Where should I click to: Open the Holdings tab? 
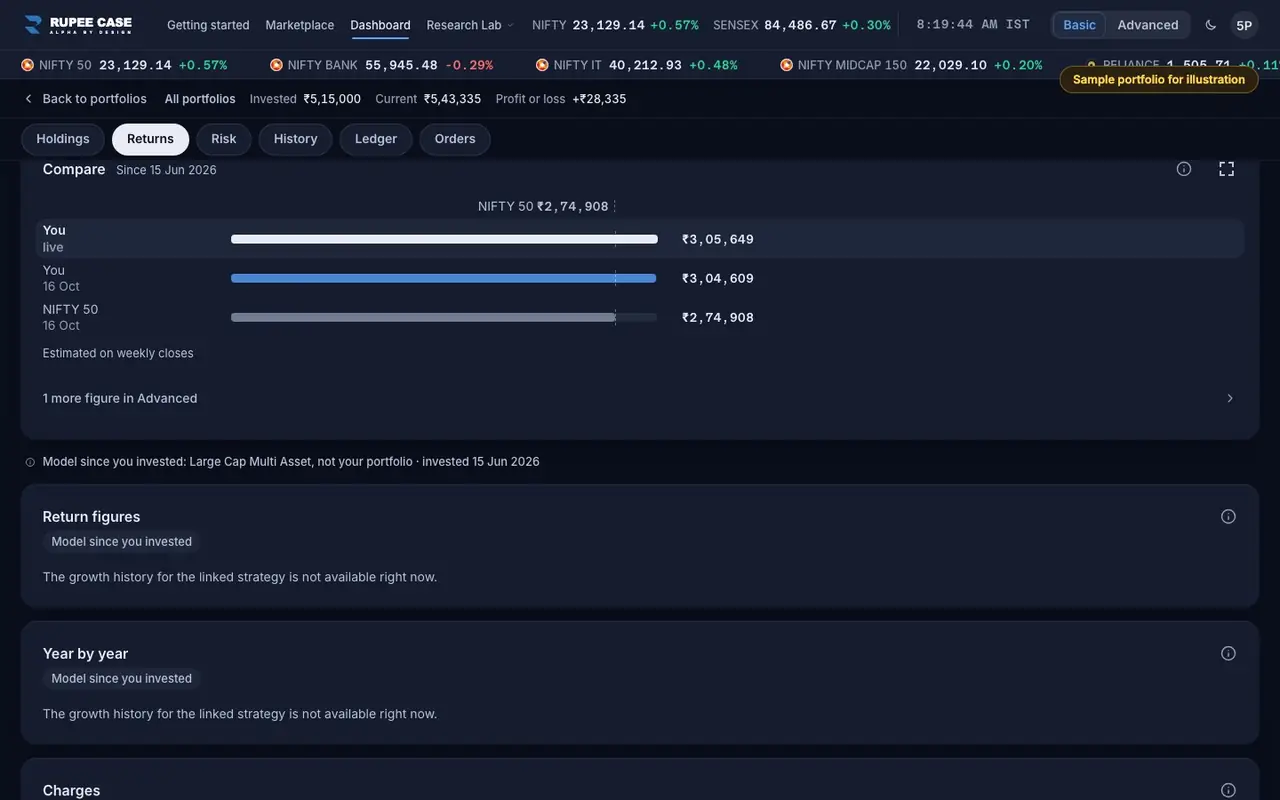(x=63, y=139)
